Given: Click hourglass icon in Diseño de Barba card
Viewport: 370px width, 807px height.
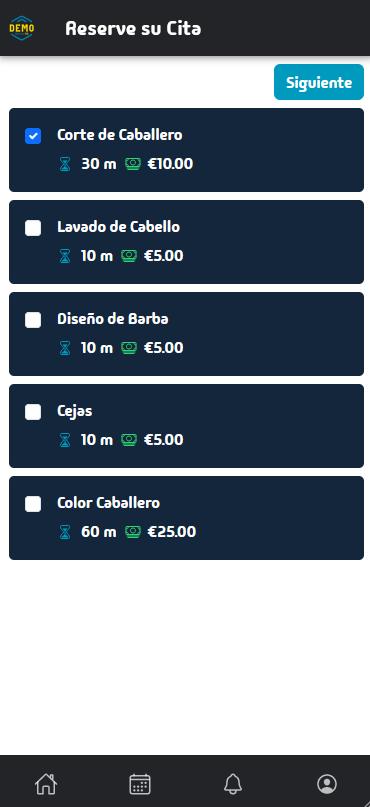Looking at the screenshot, I should 65,348.
